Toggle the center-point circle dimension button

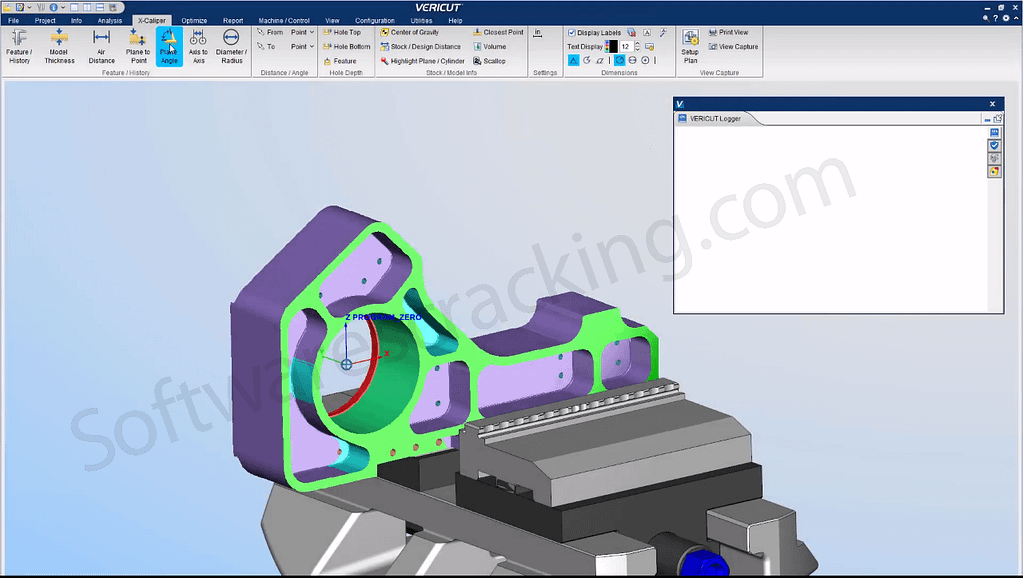pyautogui.click(x=645, y=60)
